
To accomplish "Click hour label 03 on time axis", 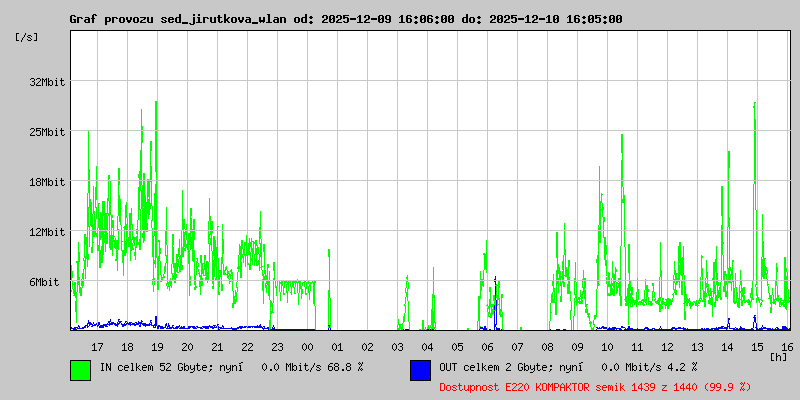I will (x=397, y=347).
